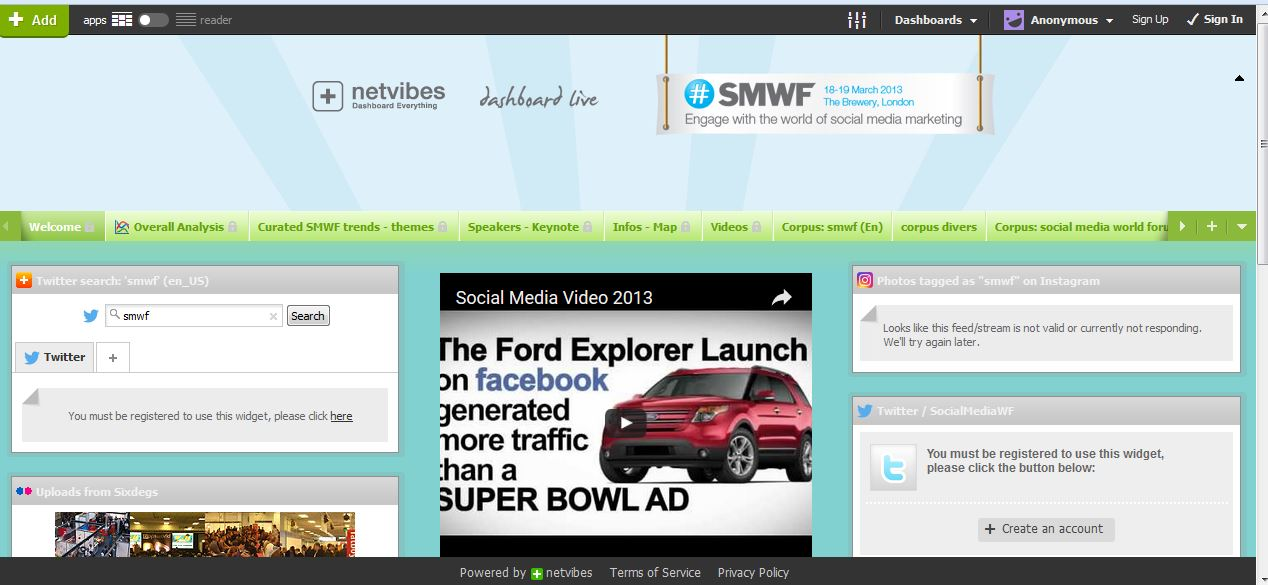Viewport: 1268px width, 585px height.
Task: Open the Privacy Policy link
Action: coord(753,573)
